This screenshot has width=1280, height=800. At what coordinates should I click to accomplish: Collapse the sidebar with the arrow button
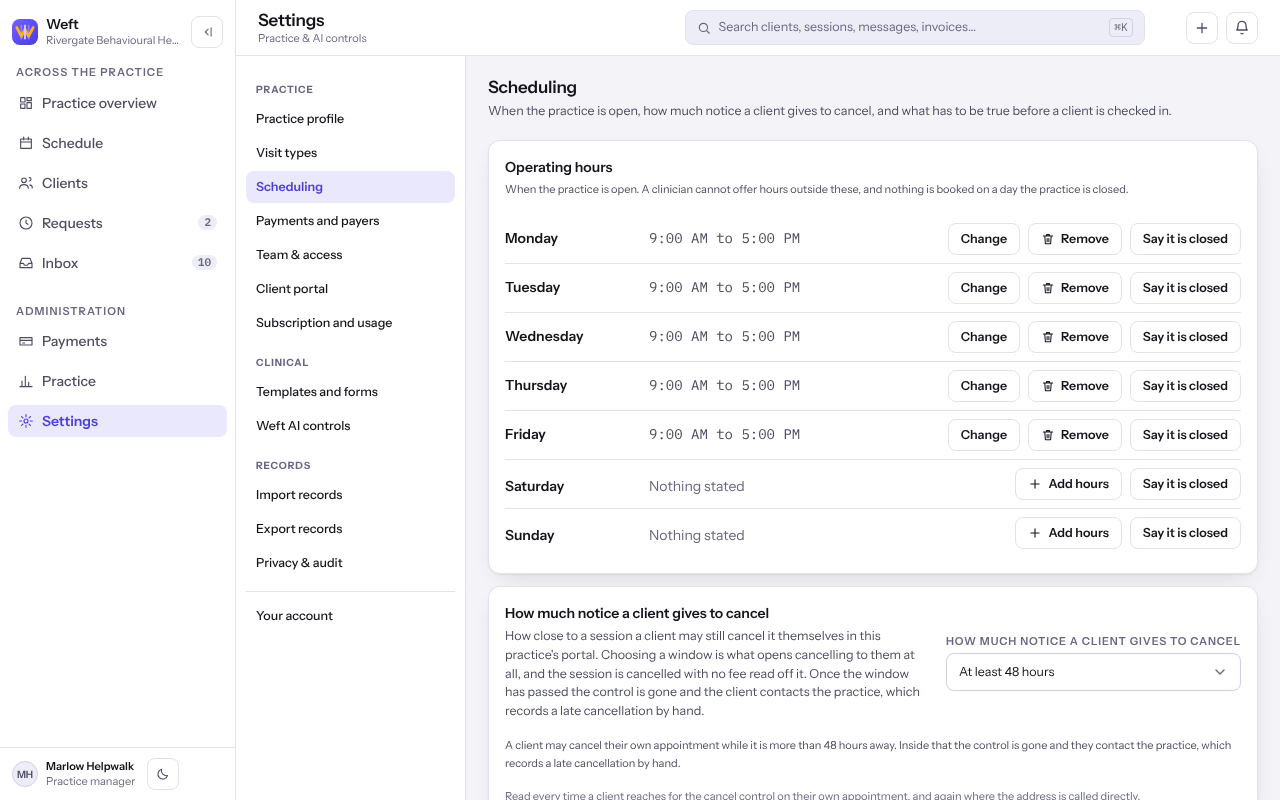(x=207, y=32)
